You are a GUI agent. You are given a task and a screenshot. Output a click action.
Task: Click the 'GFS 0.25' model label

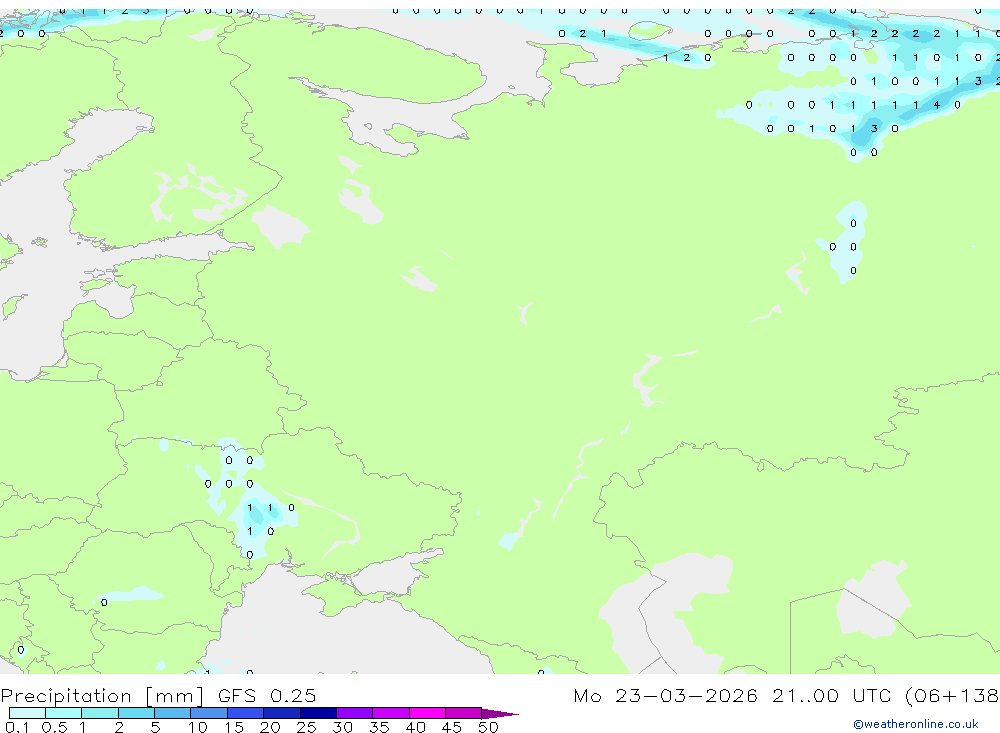tap(267, 695)
